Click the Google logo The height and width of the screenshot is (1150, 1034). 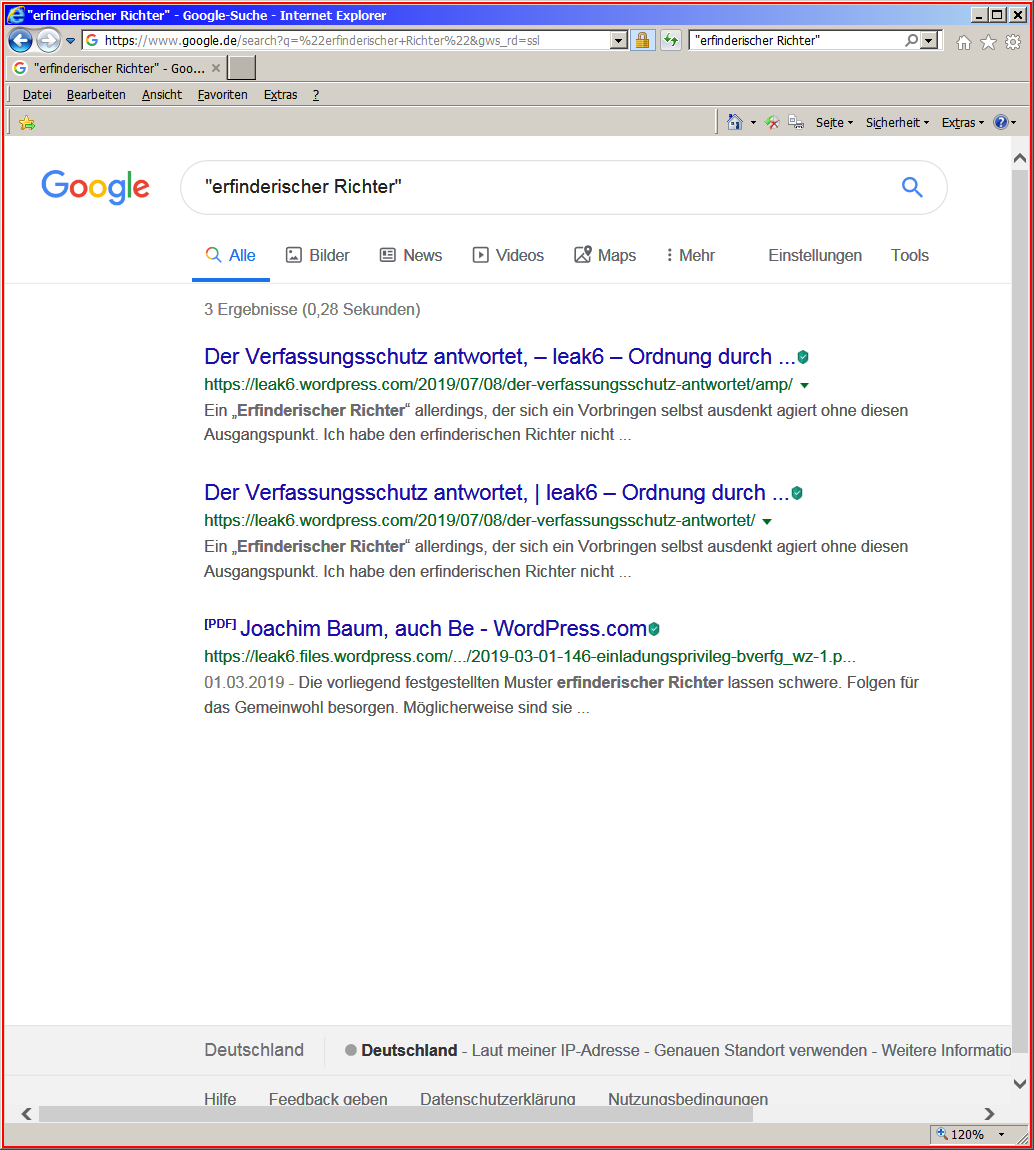(x=95, y=187)
